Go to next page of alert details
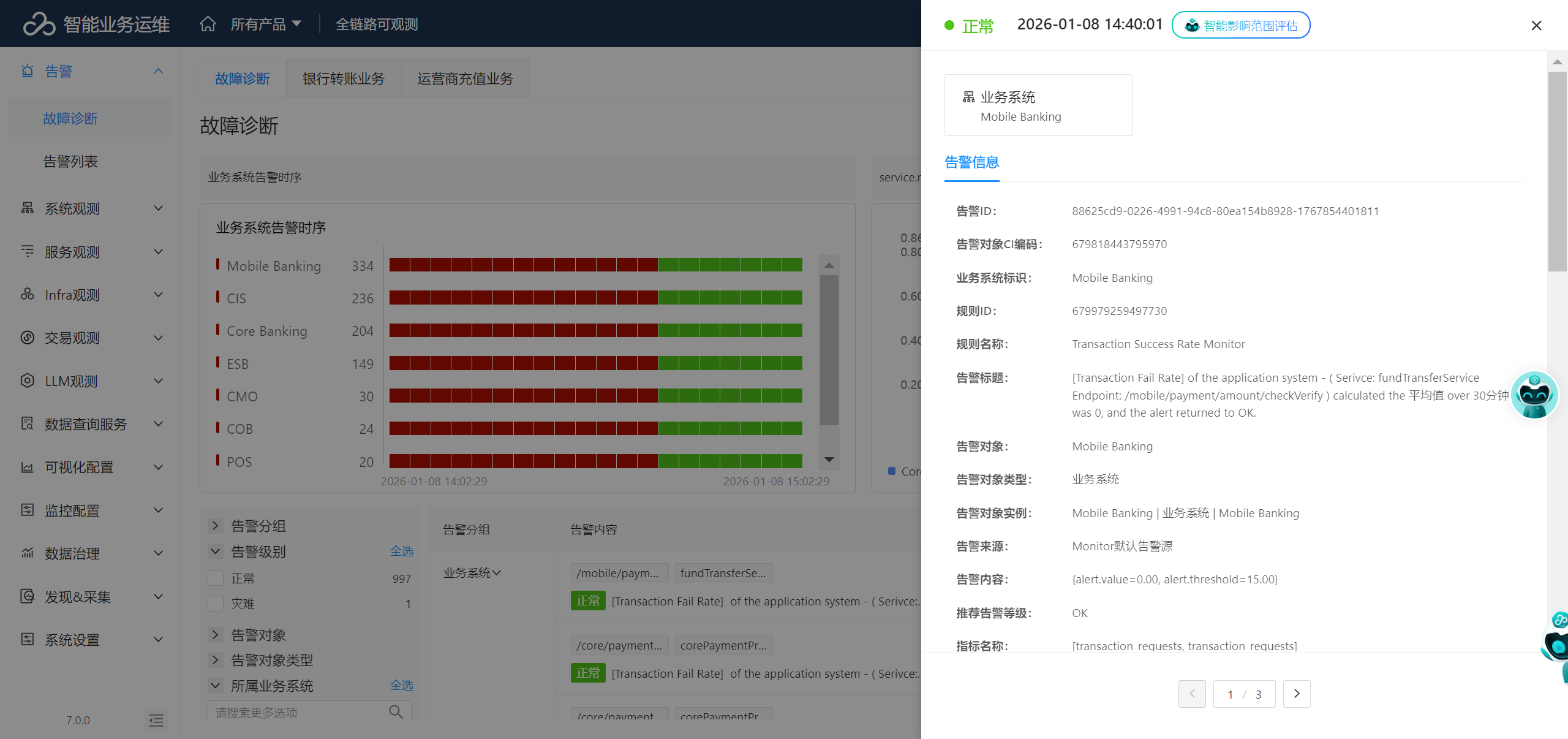 click(1297, 694)
